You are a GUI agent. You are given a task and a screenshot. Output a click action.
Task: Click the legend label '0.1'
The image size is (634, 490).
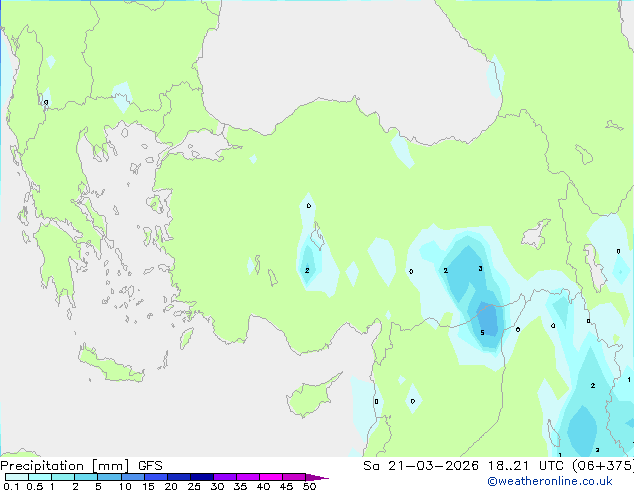(11, 486)
